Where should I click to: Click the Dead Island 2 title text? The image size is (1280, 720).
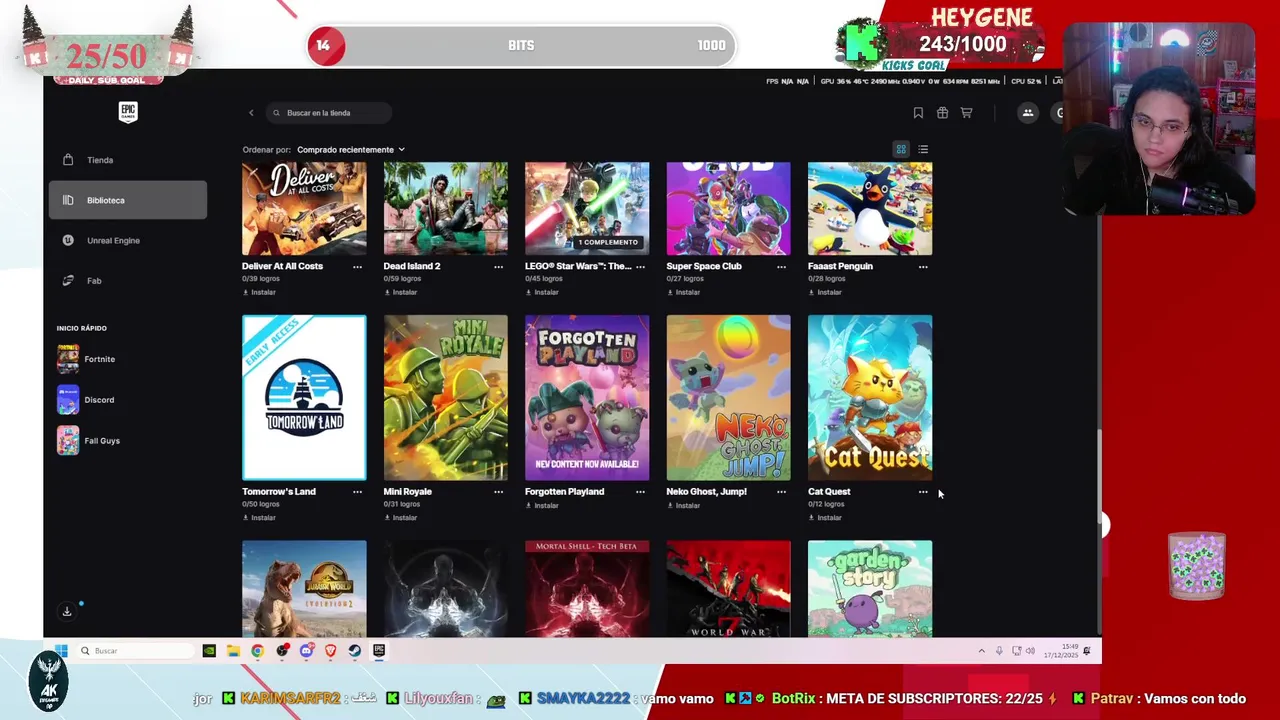tap(412, 267)
